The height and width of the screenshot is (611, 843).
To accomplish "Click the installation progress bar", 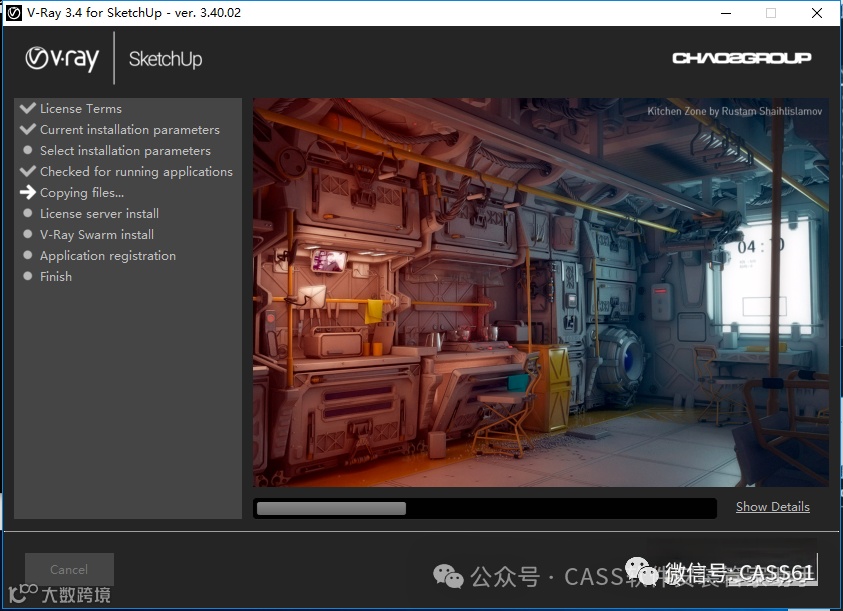I will coord(484,508).
